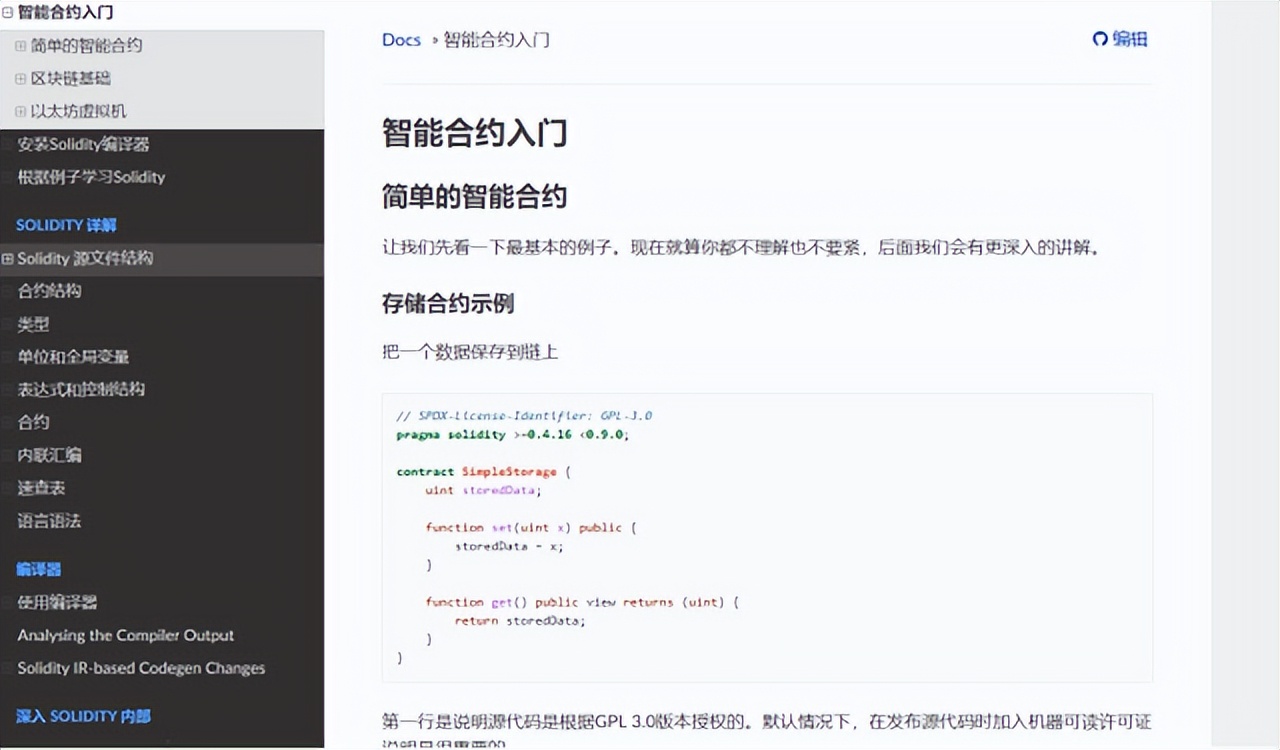Select 类型 in the sidebar
The image size is (1280, 750).
tap(33, 324)
